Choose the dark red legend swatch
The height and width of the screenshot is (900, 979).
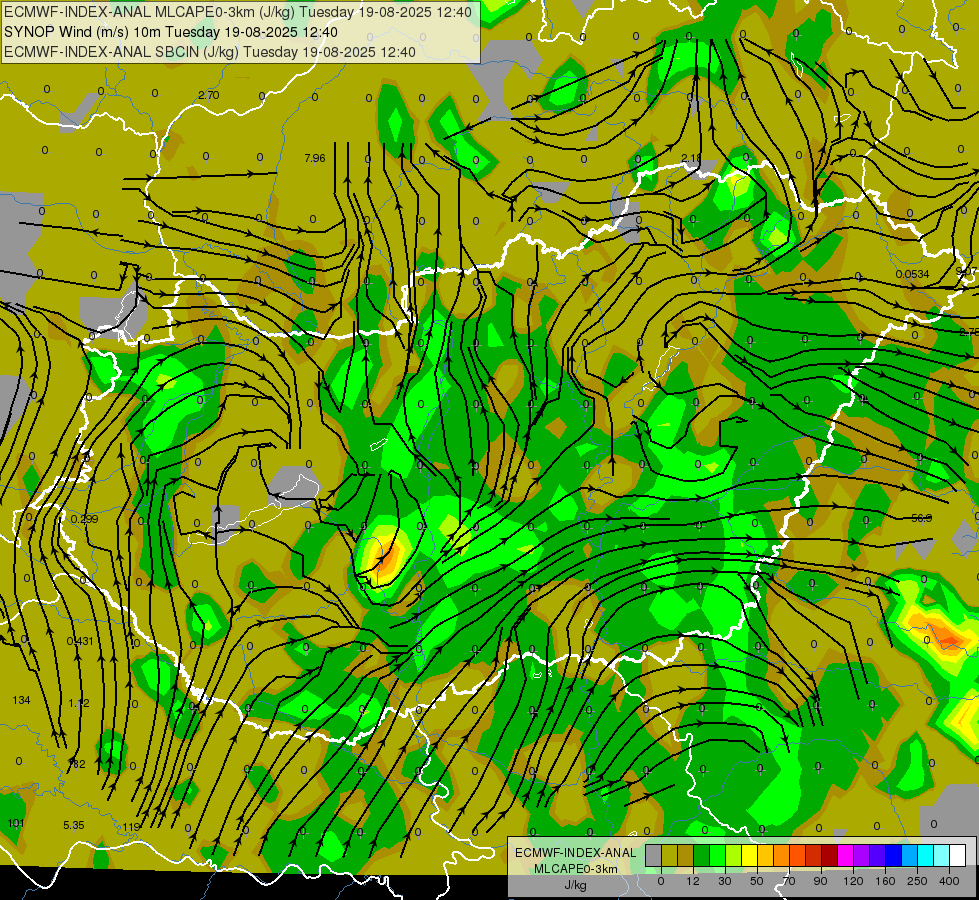pyautogui.click(x=830, y=855)
